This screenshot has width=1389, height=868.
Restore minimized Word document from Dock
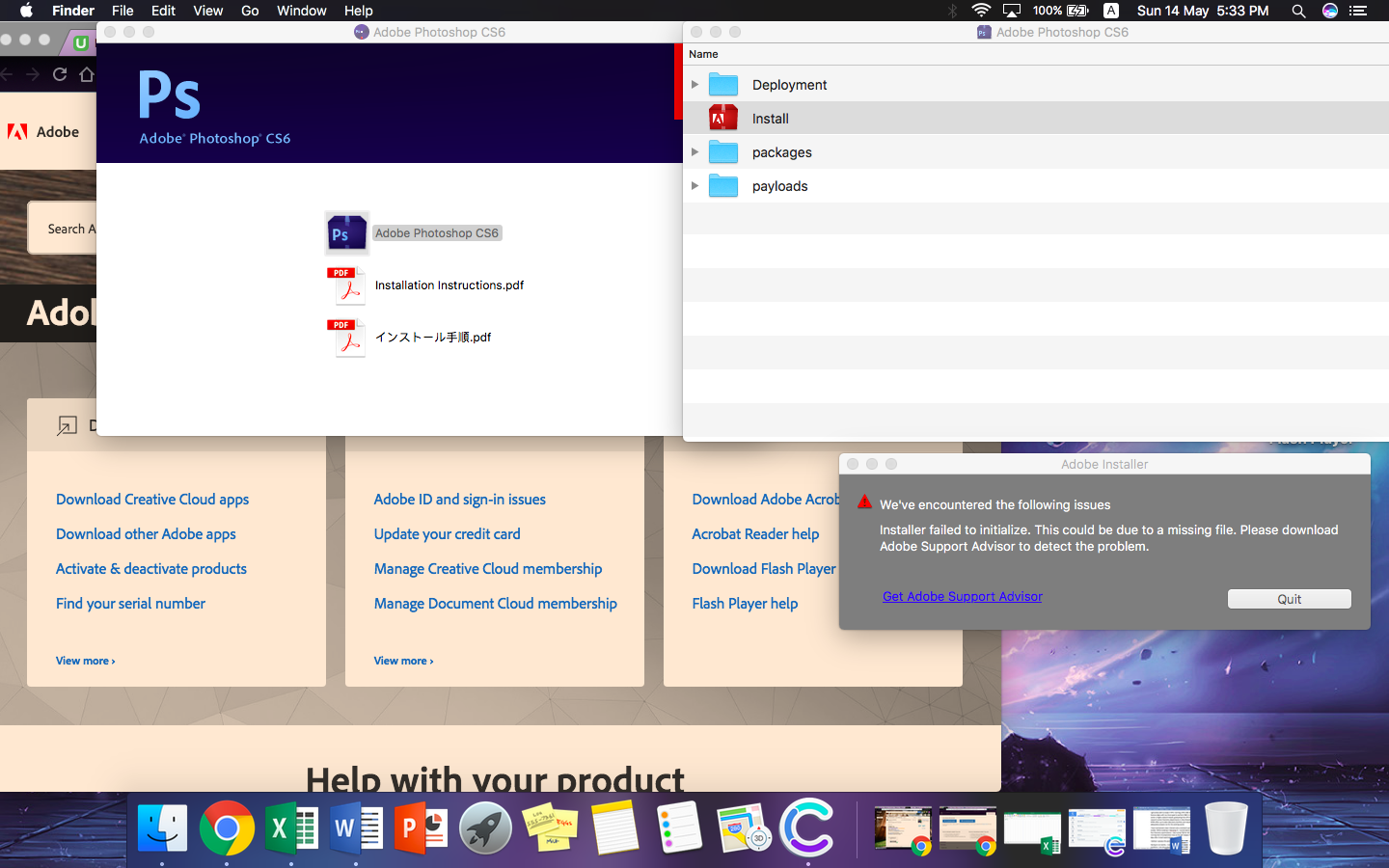(1161, 830)
